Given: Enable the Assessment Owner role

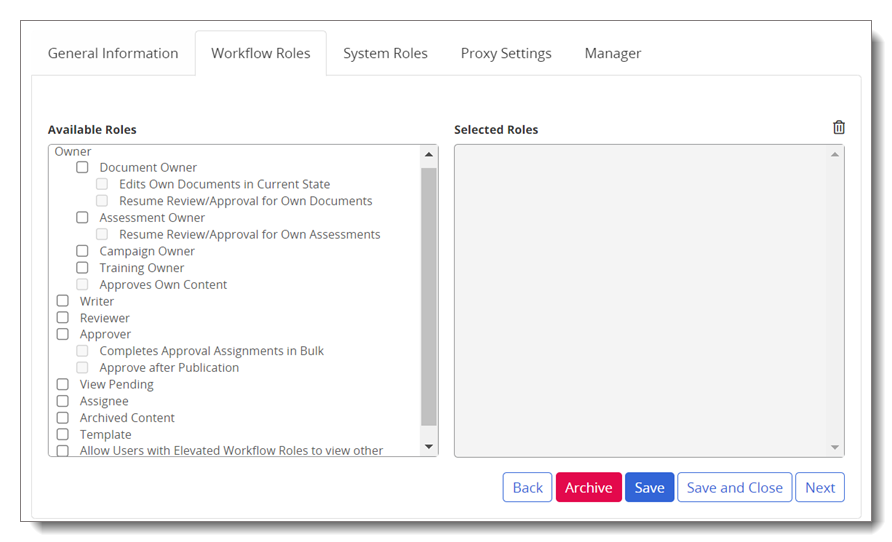Looking at the screenshot, I should (82, 217).
